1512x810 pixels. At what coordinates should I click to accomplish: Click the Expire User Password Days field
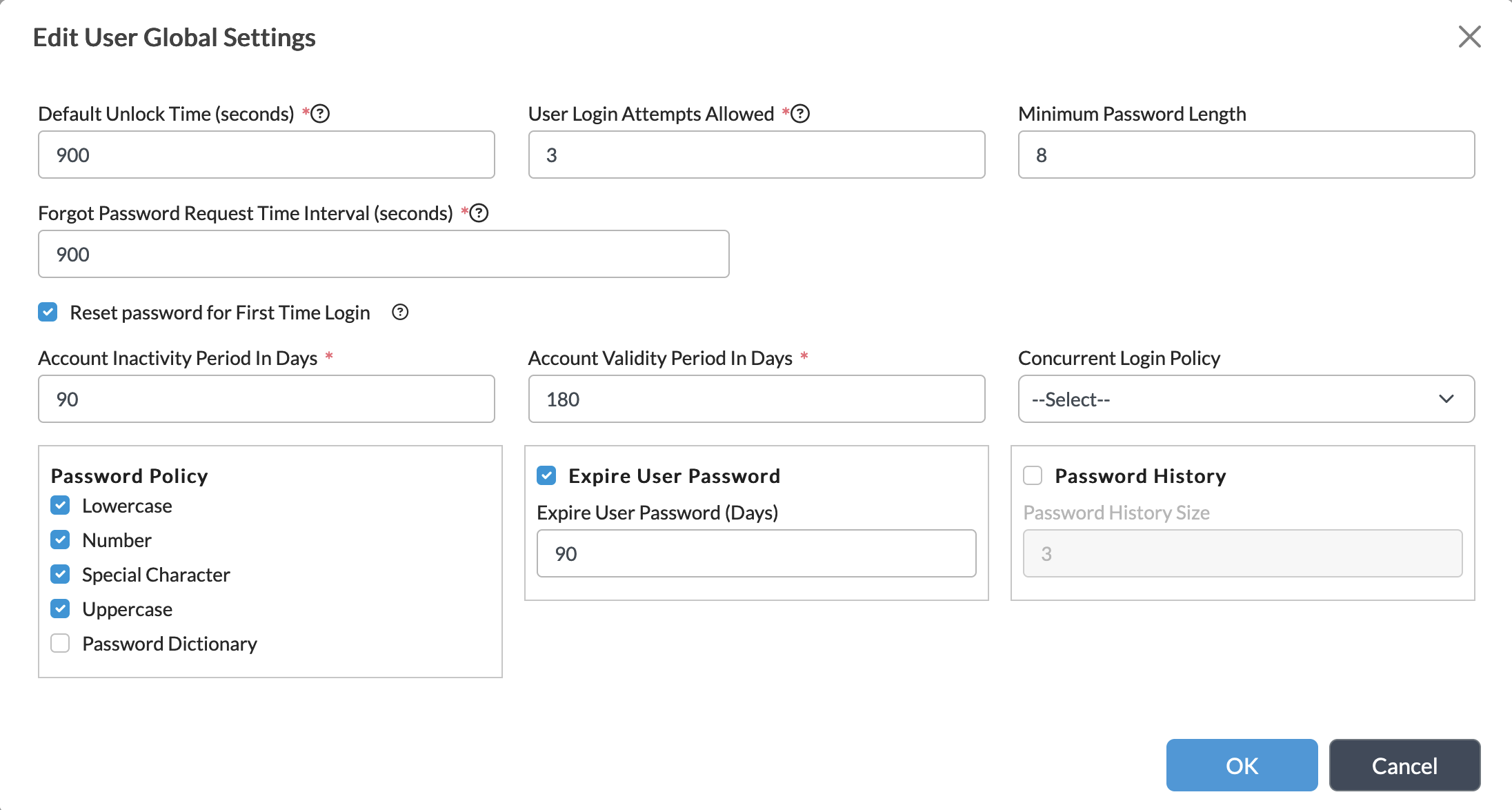tap(756, 553)
